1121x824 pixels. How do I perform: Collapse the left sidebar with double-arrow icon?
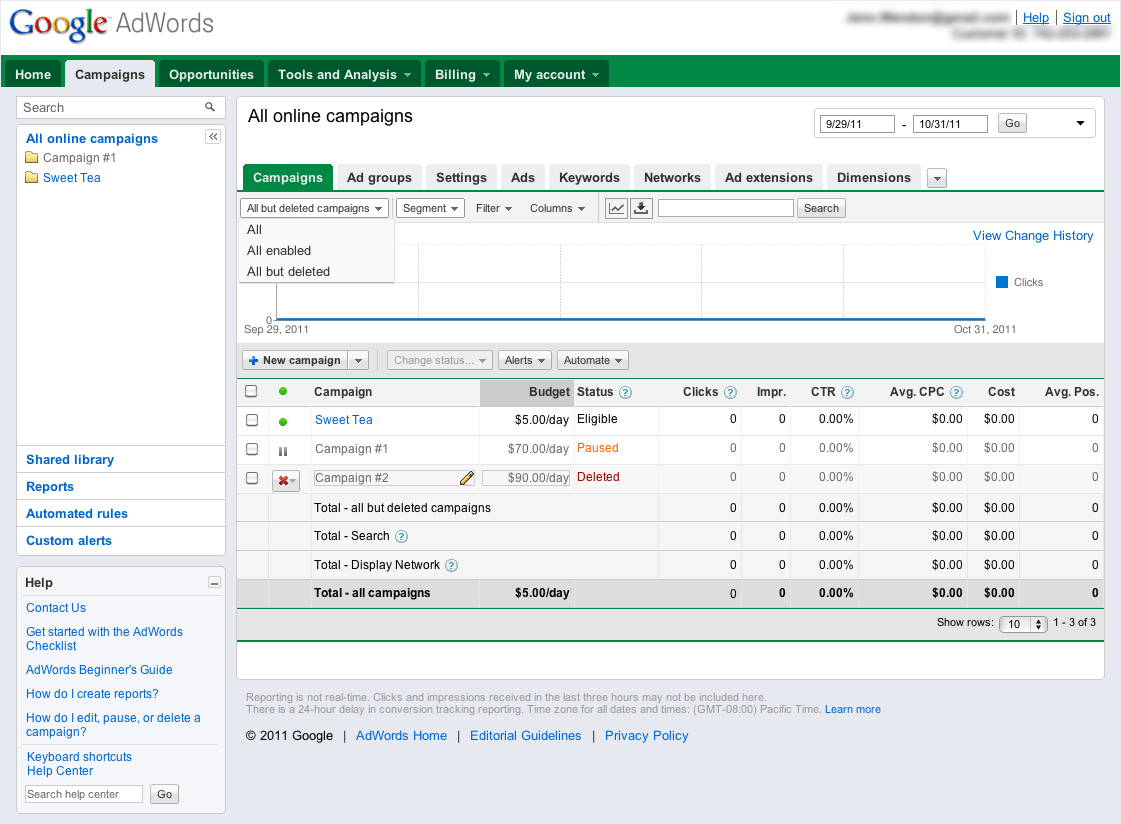click(213, 137)
